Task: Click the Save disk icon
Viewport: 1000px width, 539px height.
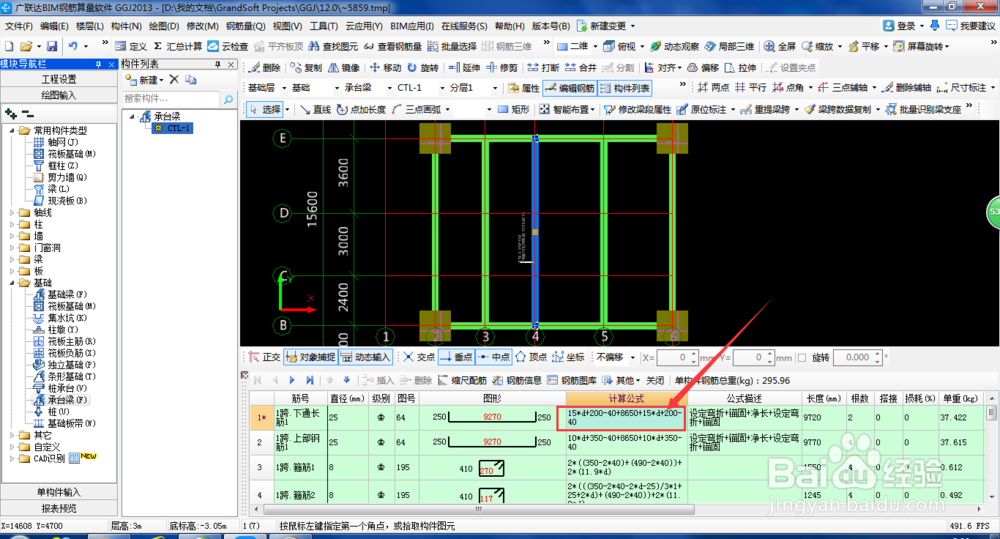Action: [x=52, y=47]
